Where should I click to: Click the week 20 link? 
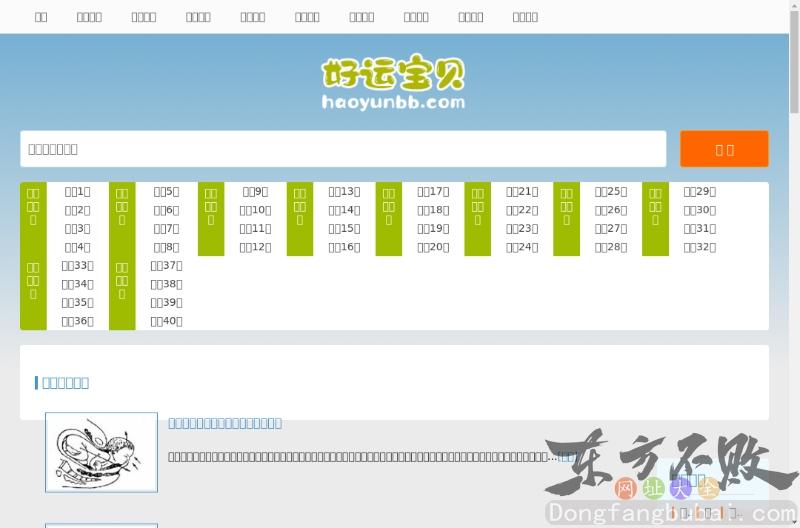coord(433,247)
